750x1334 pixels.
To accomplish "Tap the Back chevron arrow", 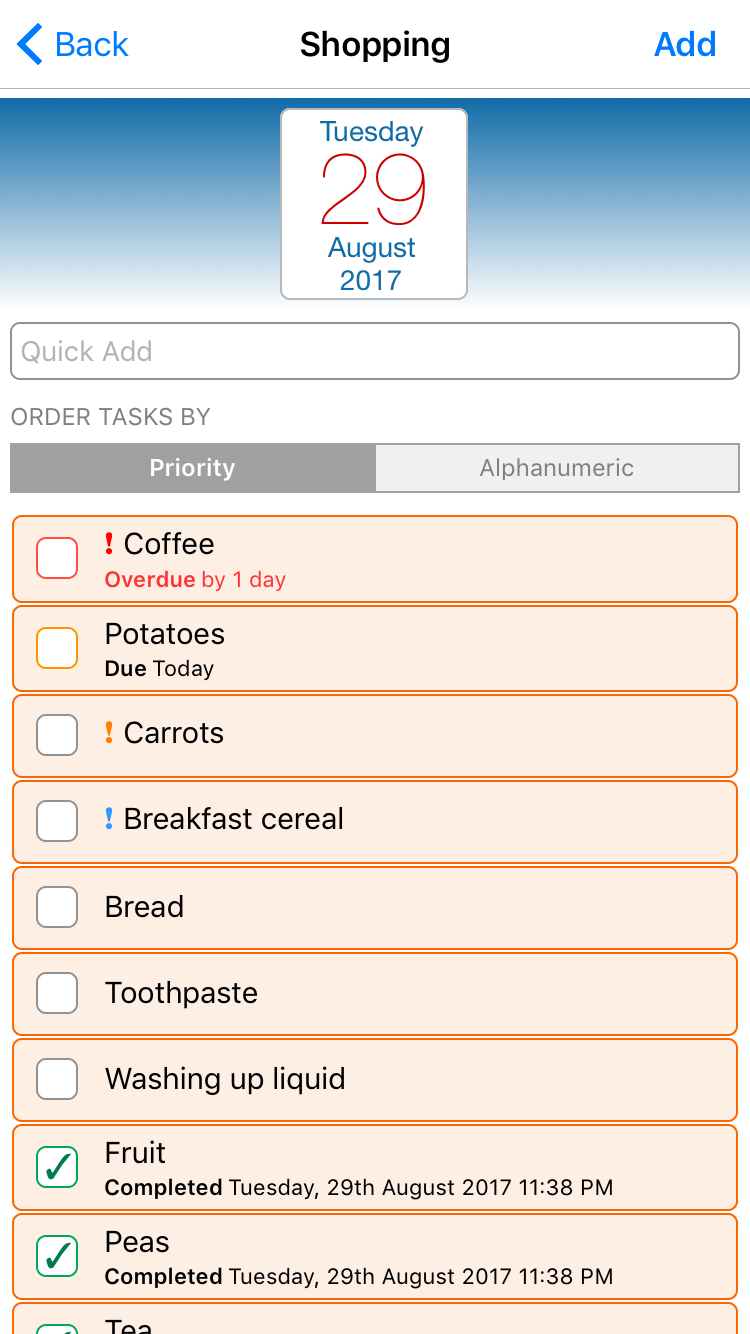I will pos(30,45).
